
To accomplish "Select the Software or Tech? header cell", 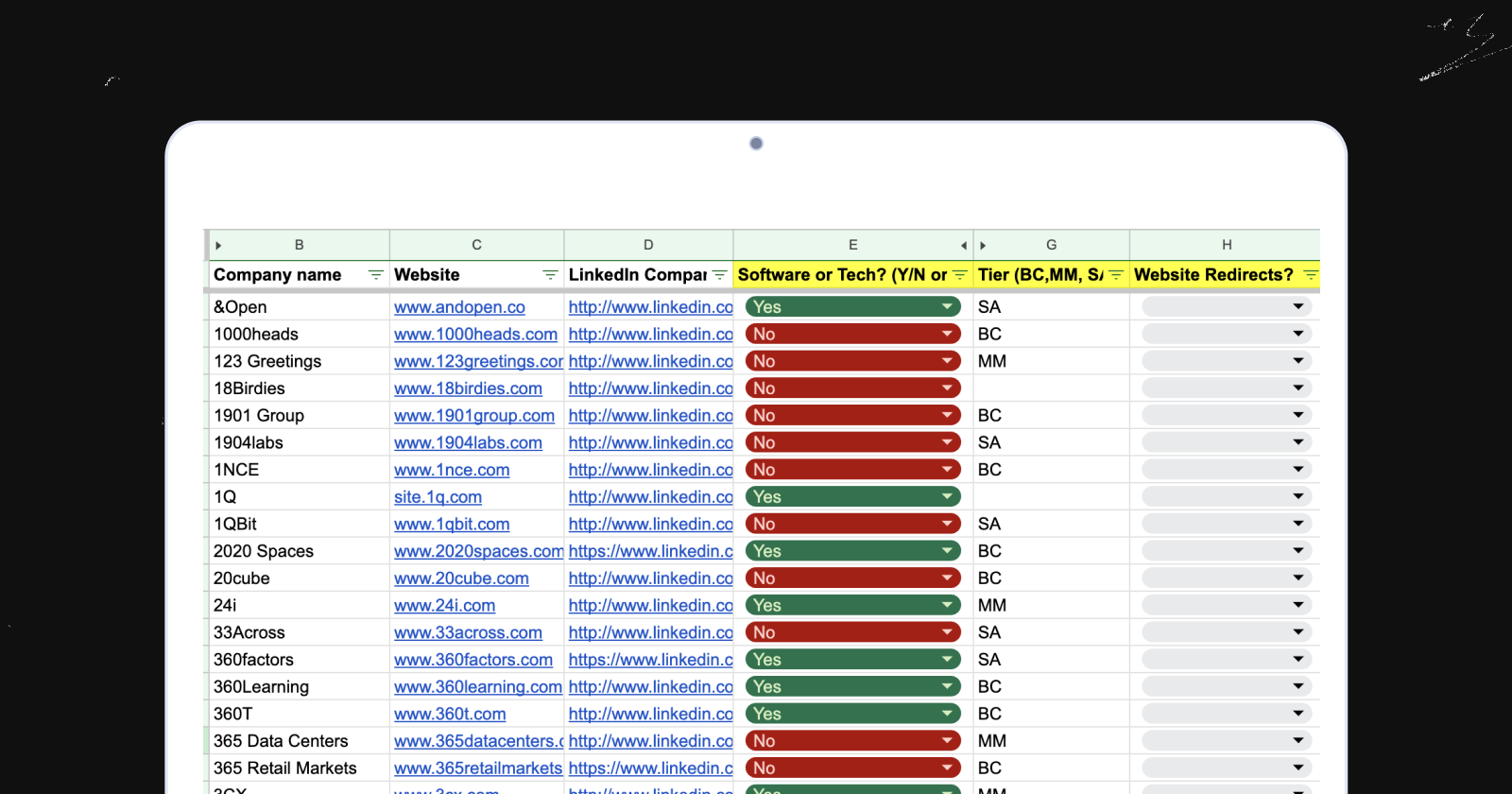I will pyautogui.click(x=852, y=275).
